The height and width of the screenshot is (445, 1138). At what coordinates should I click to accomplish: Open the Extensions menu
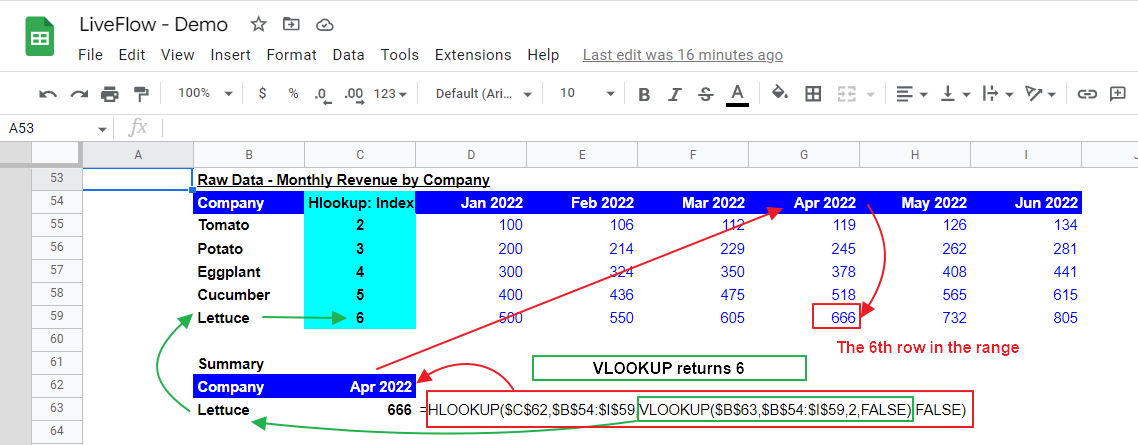[x=473, y=55]
